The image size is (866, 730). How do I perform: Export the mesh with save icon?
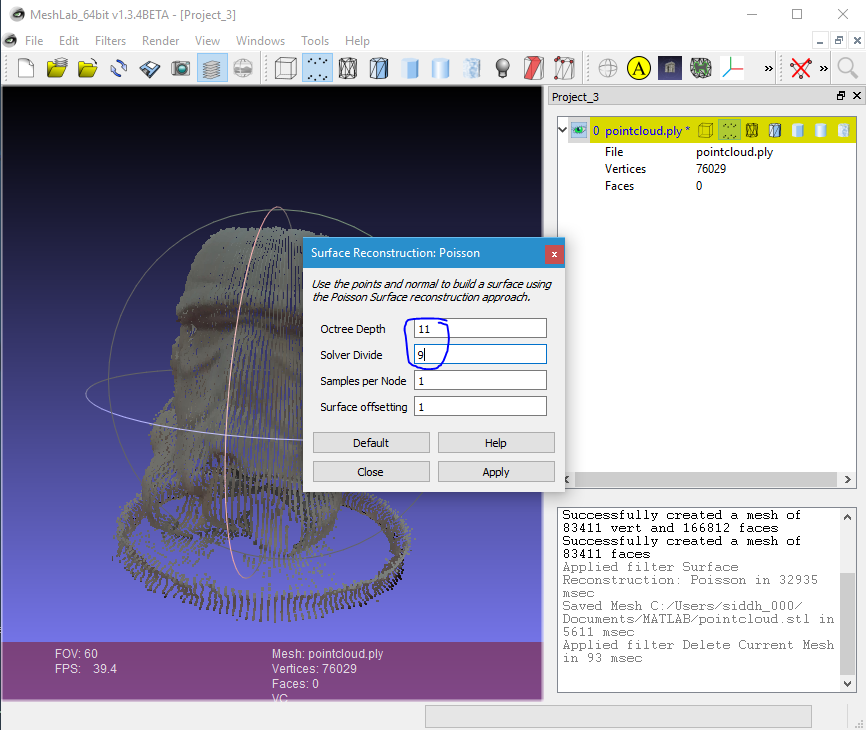150,68
